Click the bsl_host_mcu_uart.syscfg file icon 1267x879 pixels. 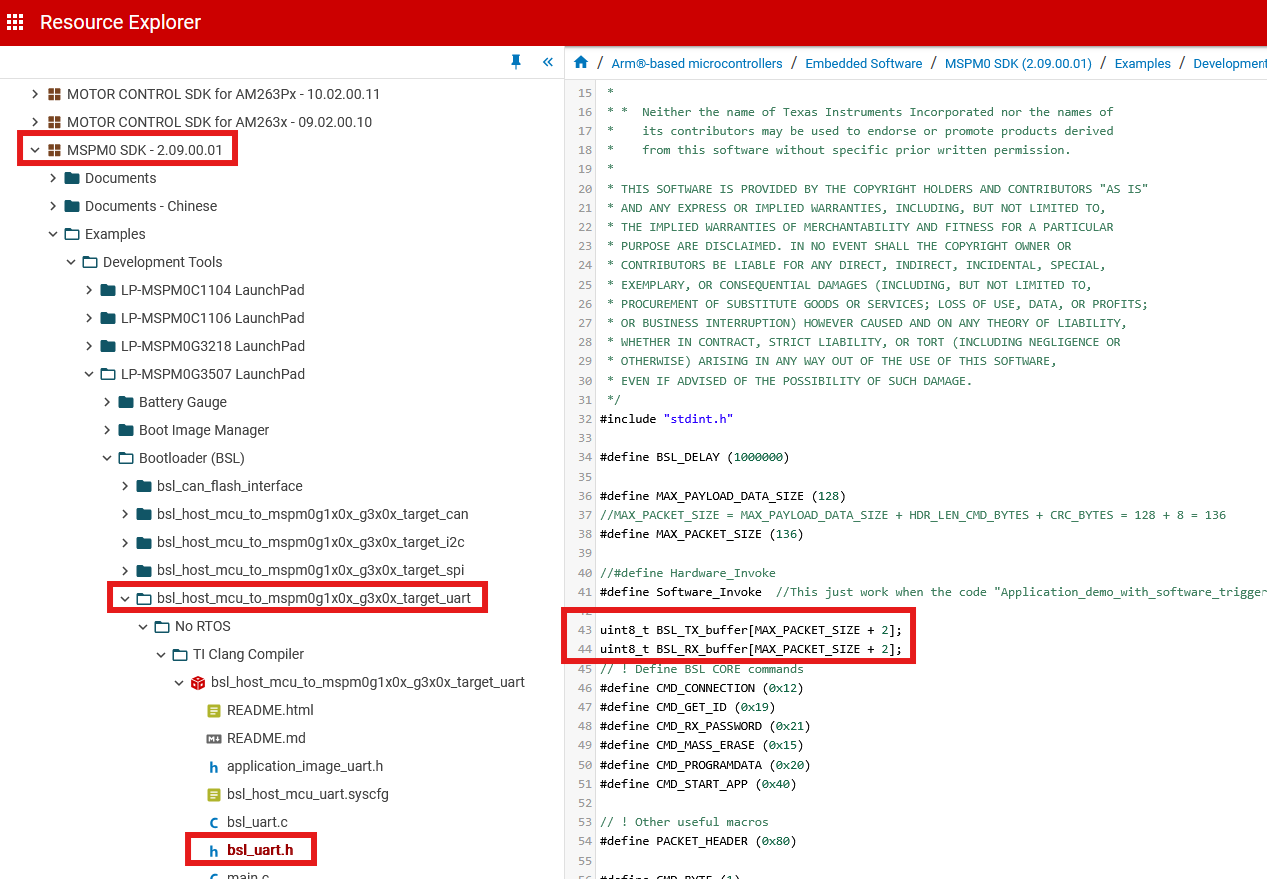[x=214, y=794]
